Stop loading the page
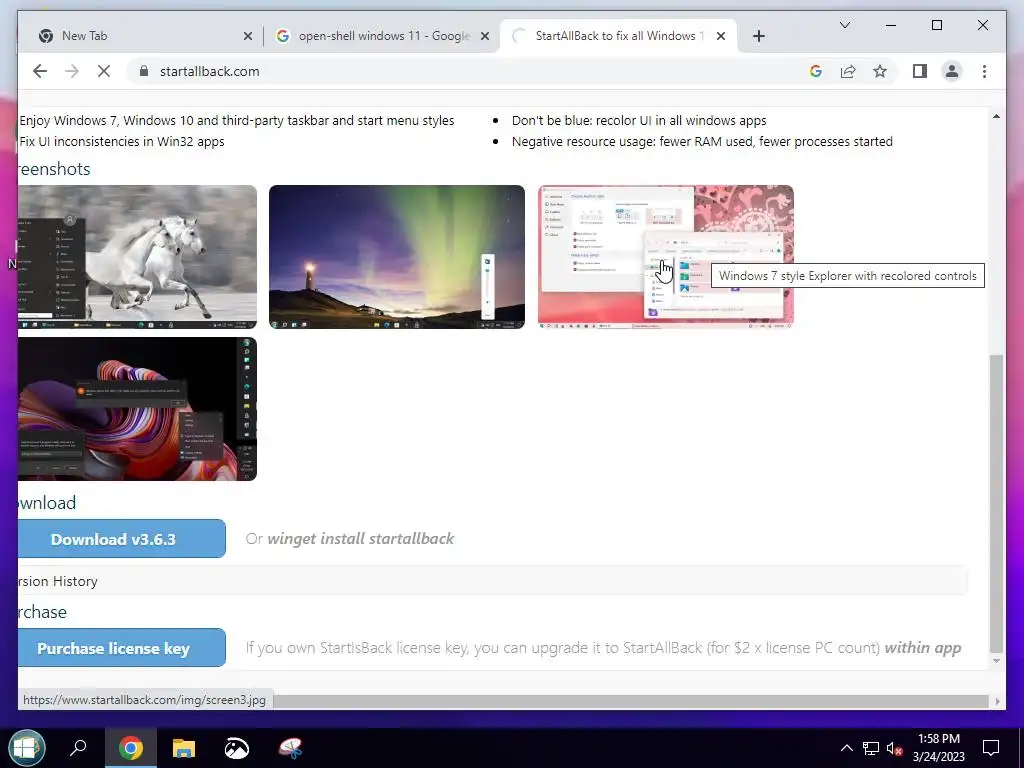Viewport: 1024px width, 768px height. click(104, 71)
